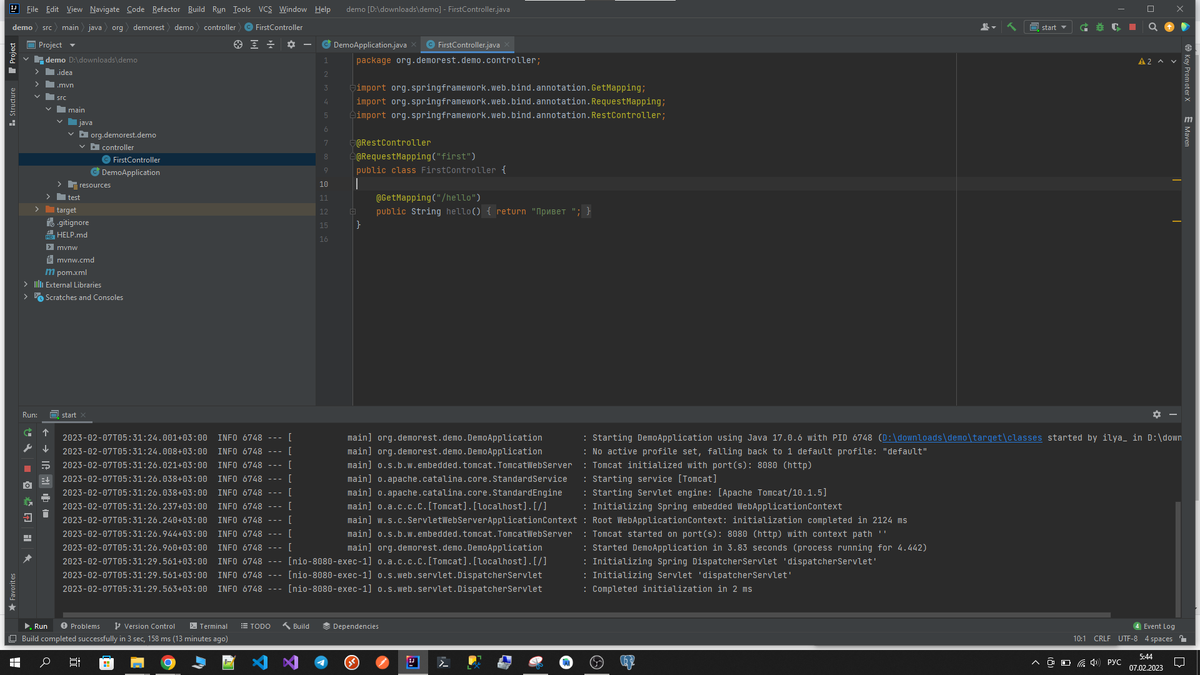
Task: Toggle pin tab in Run panel
Action: click(28, 559)
